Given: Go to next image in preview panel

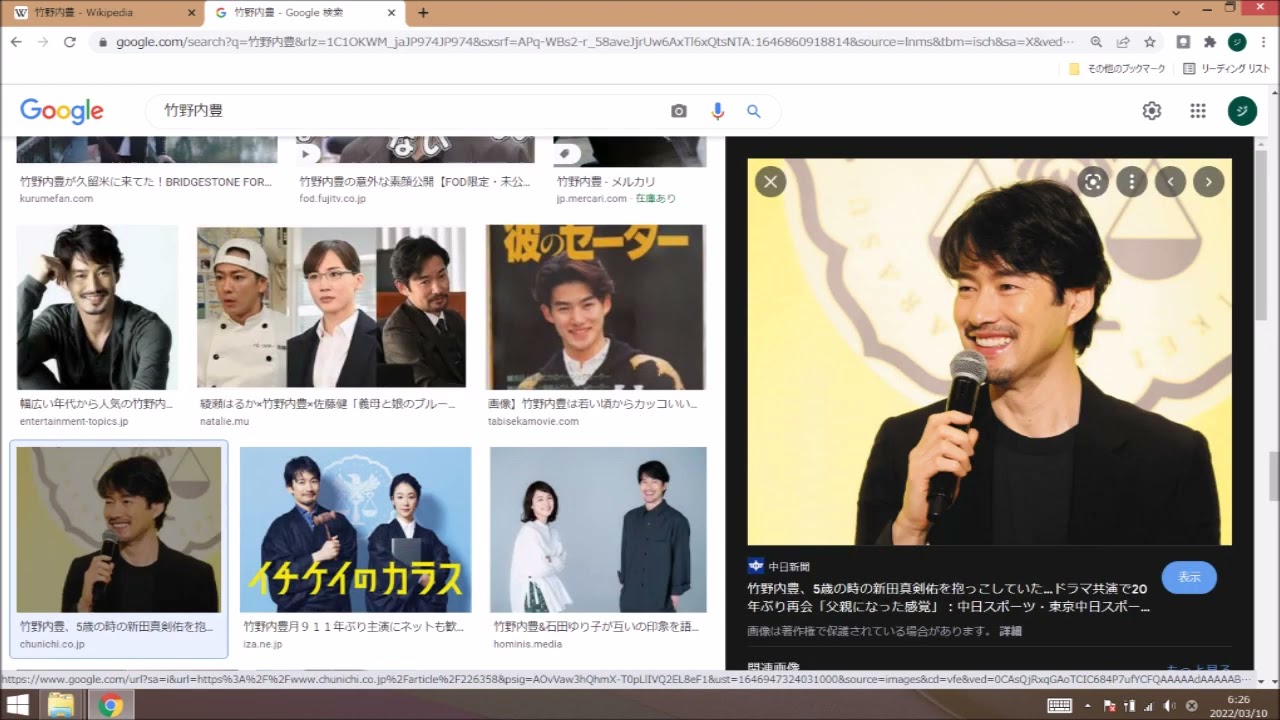Looking at the screenshot, I should (1208, 181).
